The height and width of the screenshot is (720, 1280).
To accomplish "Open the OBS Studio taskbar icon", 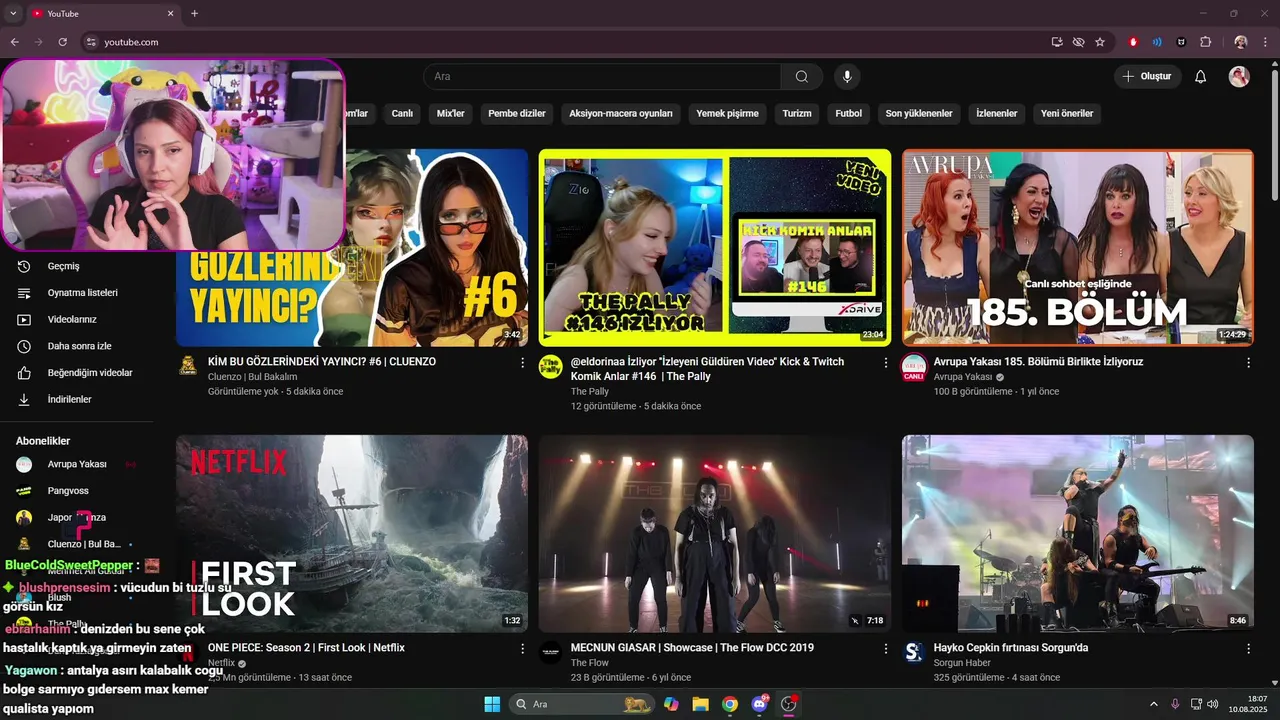I will pos(789,704).
